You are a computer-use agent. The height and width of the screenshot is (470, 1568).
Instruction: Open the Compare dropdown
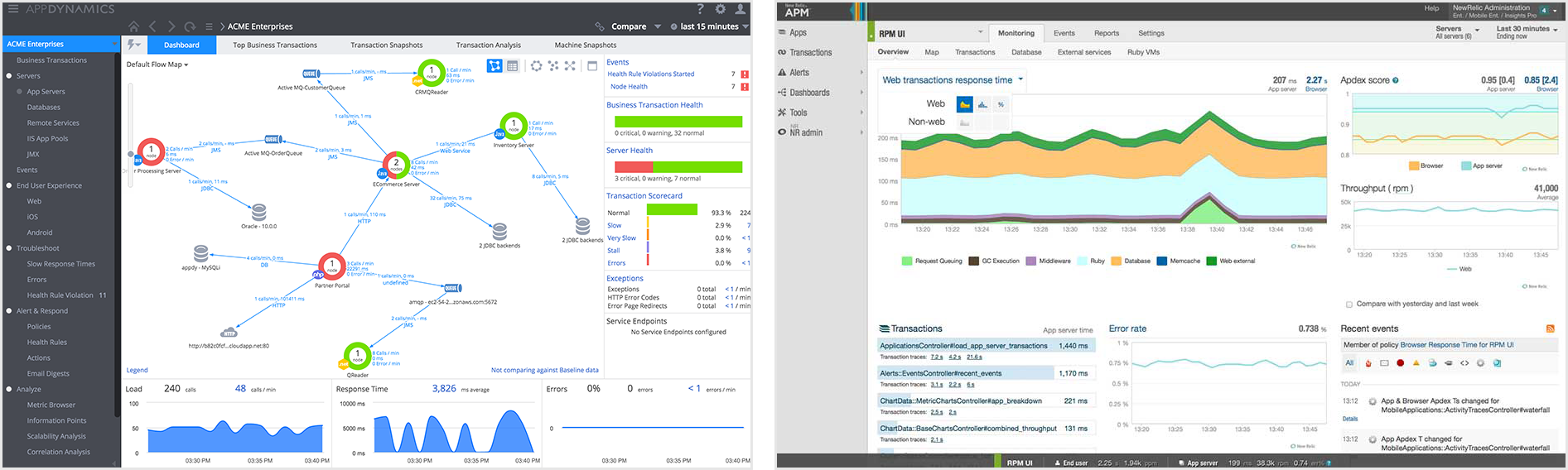click(x=636, y=26)
